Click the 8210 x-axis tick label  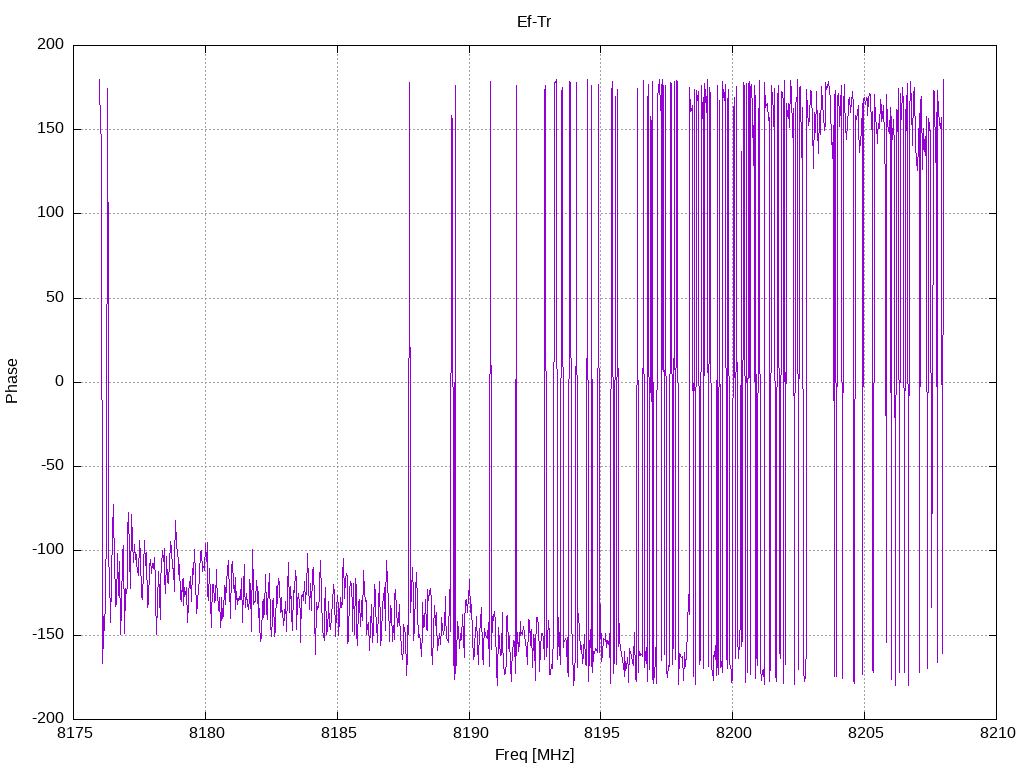997,733
